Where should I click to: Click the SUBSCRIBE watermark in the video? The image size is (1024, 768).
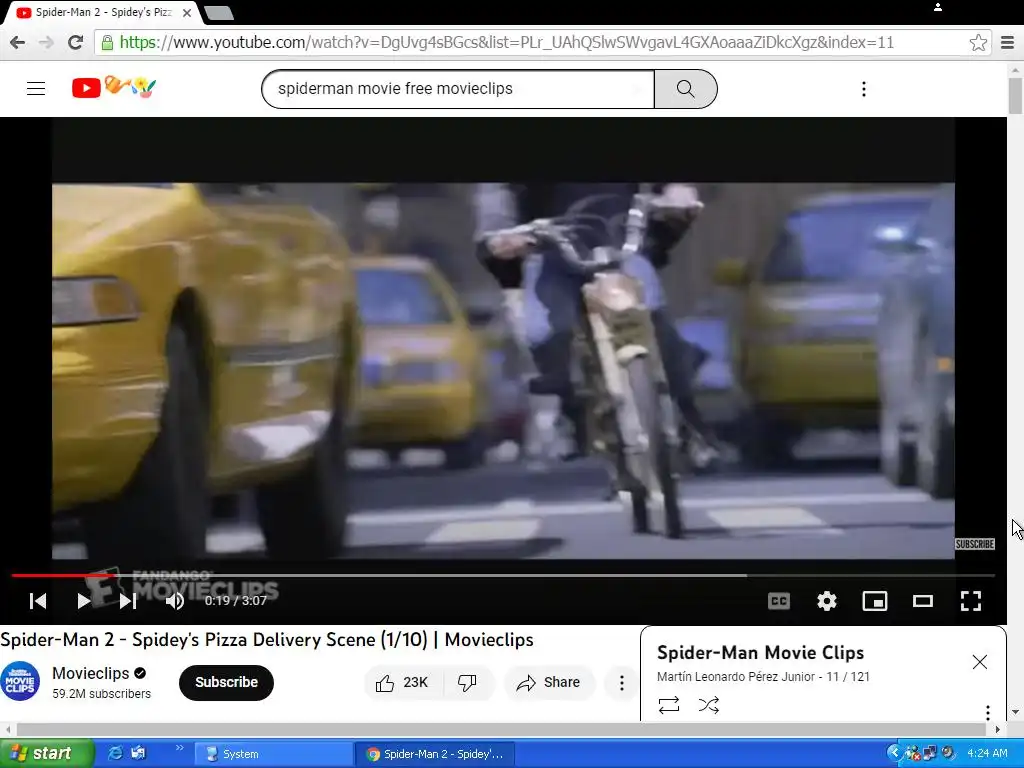(974, 544)
